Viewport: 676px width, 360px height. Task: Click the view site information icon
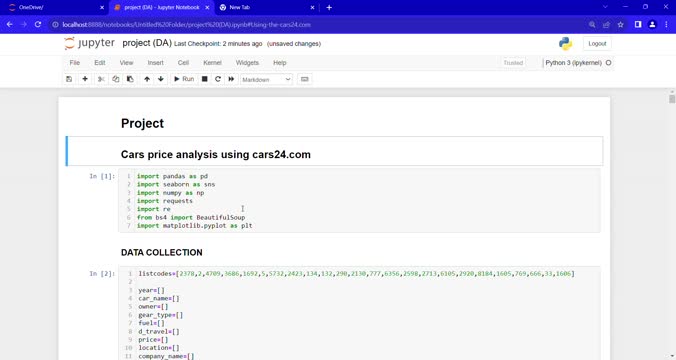click(x=55, y=25)
